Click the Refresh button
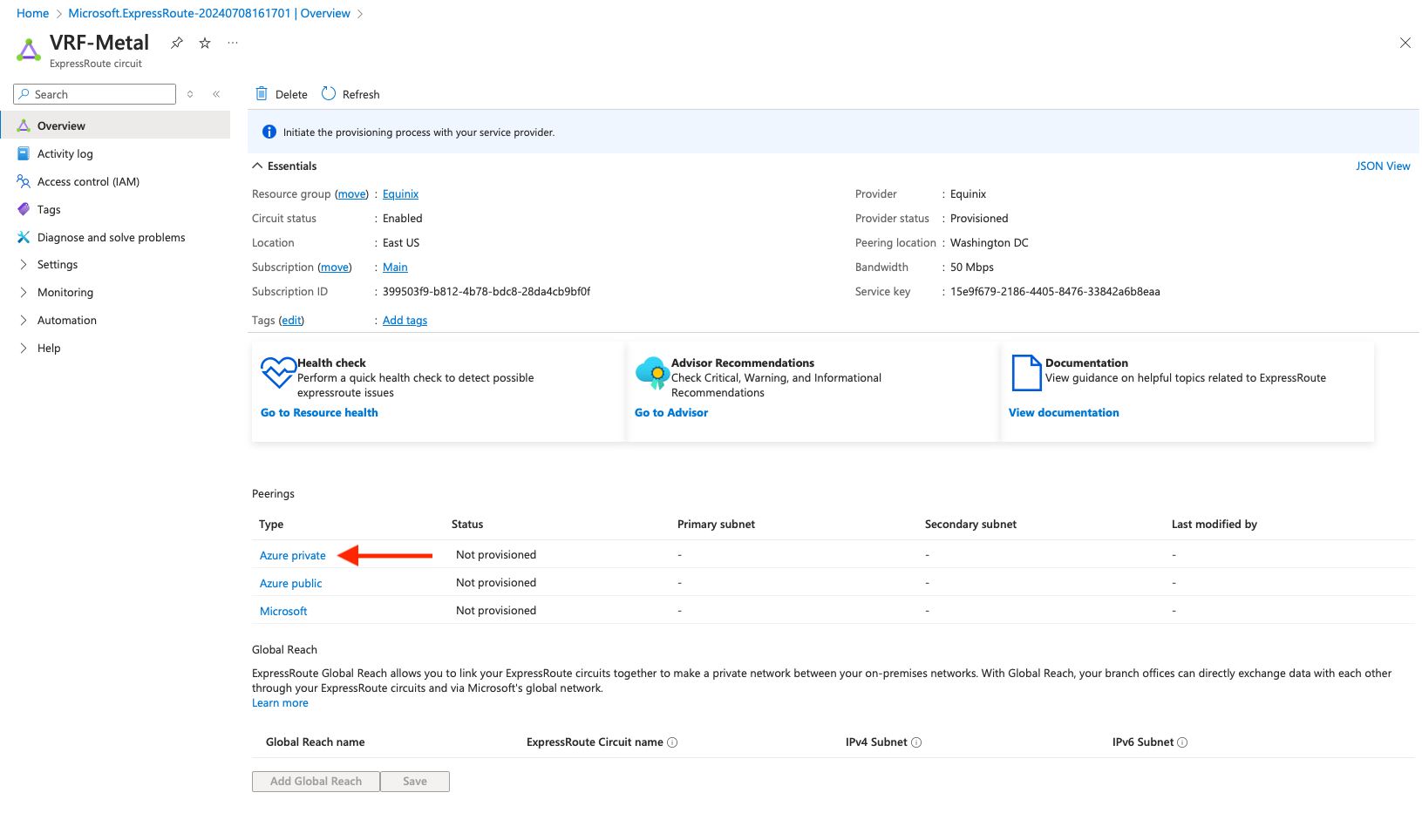Viewport: 1422px width, 840px height. [350, 94]
